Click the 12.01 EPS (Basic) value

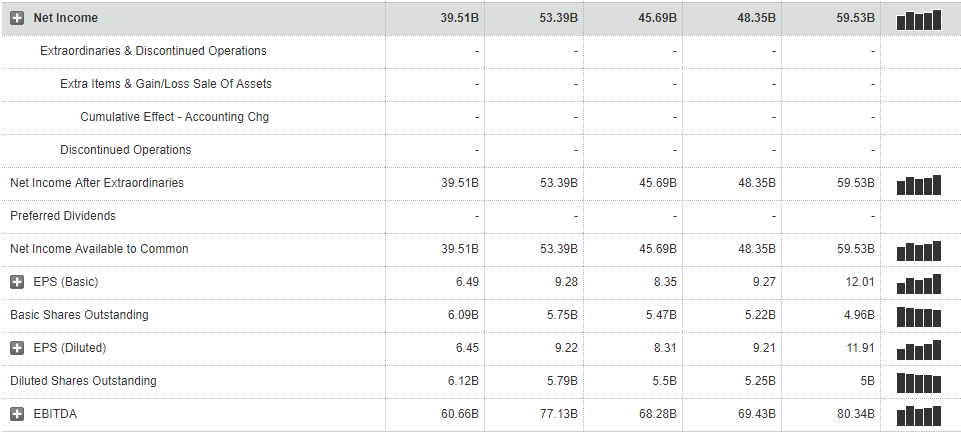point(860,282)
